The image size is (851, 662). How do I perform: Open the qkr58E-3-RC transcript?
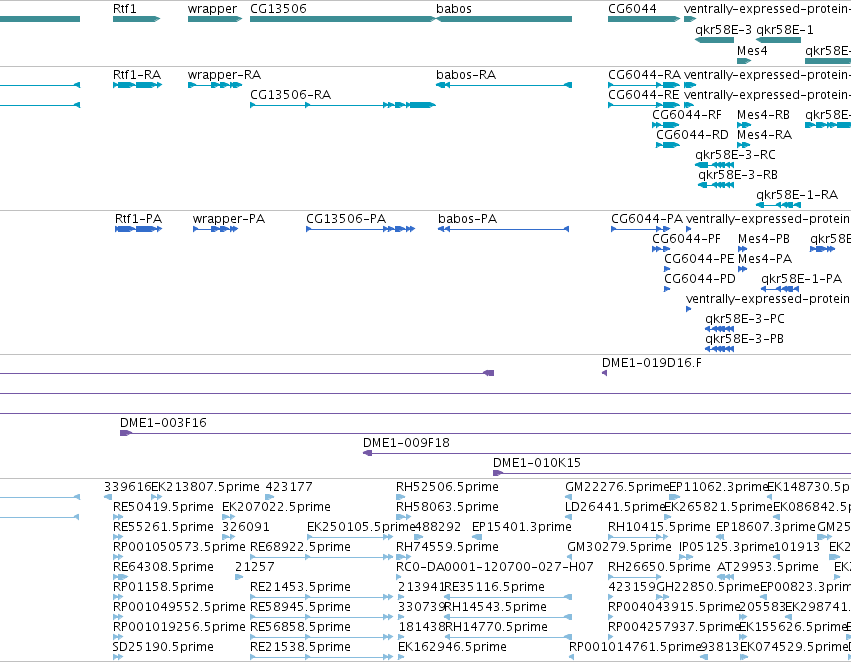(714, 165)
